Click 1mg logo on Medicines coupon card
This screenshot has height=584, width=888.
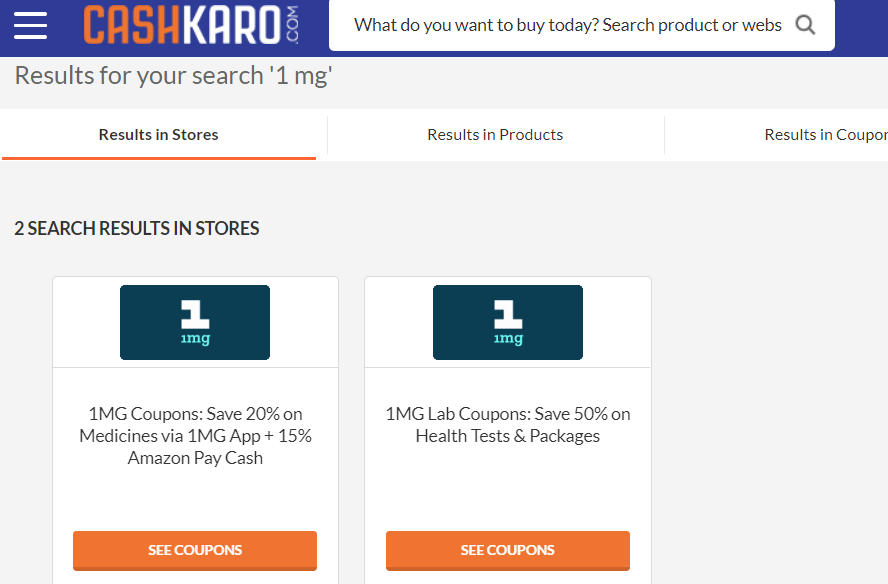click(x=195, y=322)
